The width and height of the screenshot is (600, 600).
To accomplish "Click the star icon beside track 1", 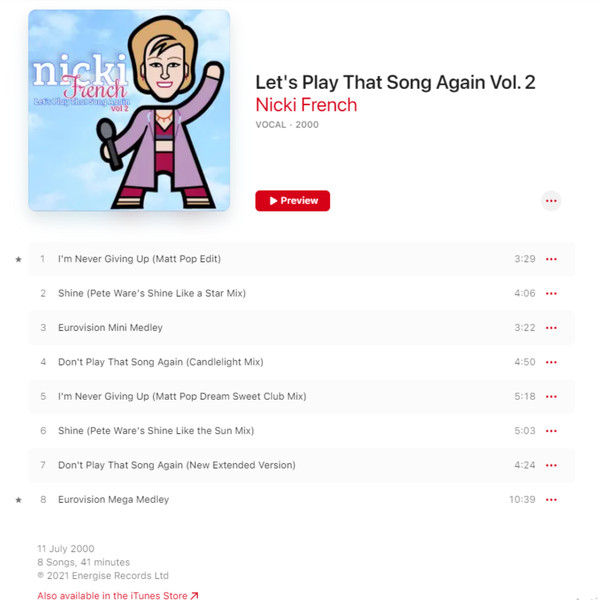I will [x=18, y=259].
